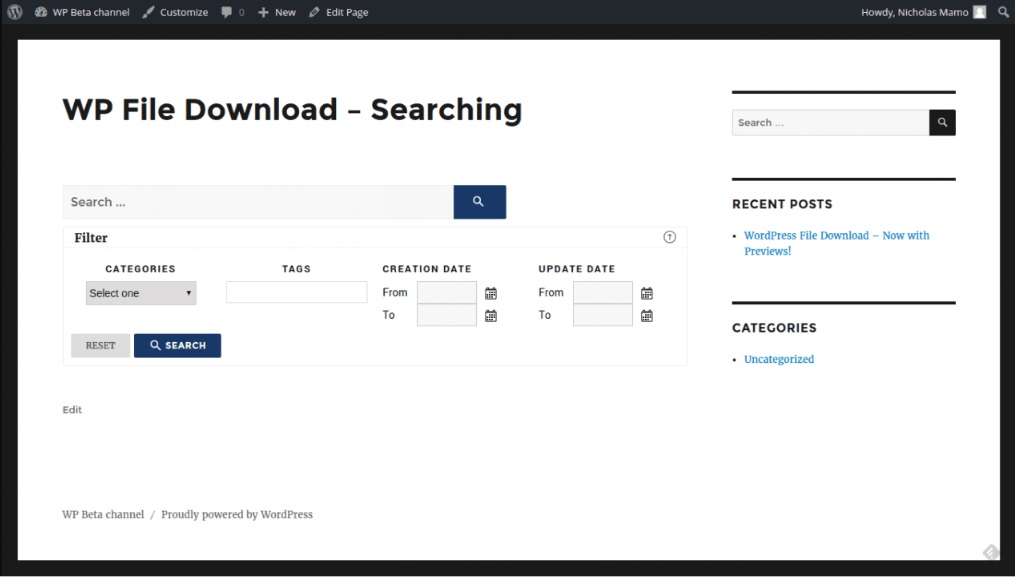Click the page title WP File Download – Searching
Image resolution: width=1015 pixels, height=581 pixels.
point(292,109)
